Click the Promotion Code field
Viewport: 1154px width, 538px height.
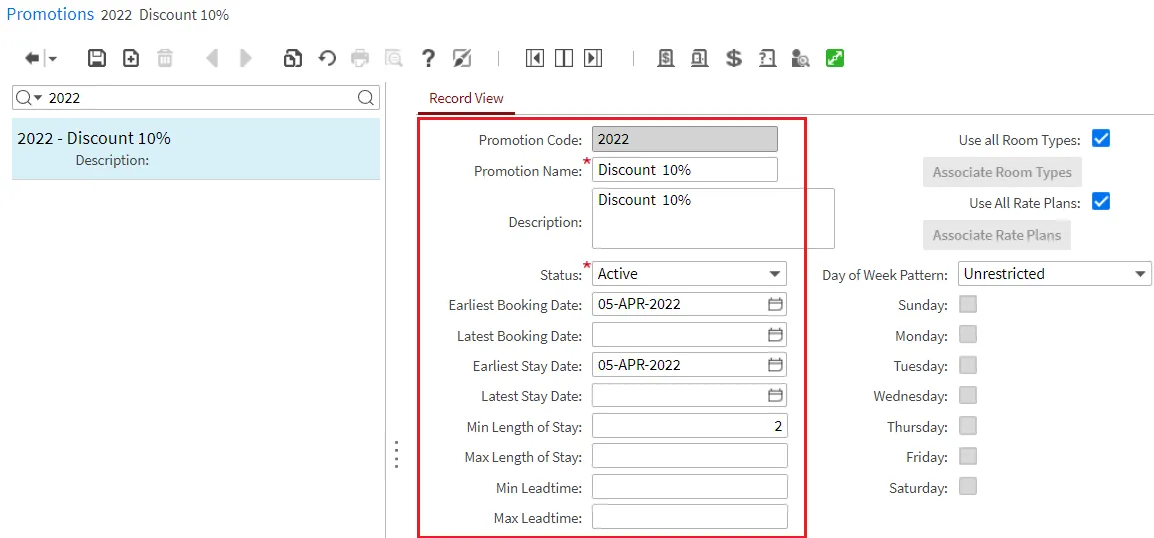tap(684, 139)
